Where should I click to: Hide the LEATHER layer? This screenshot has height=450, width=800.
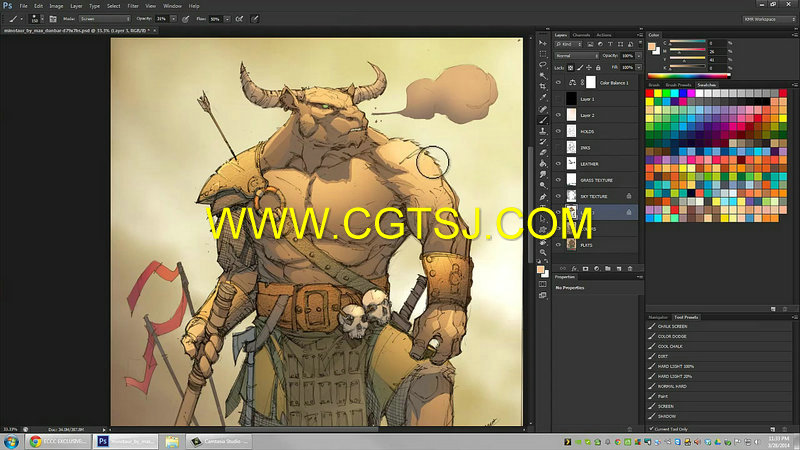[x=558, y=164]
